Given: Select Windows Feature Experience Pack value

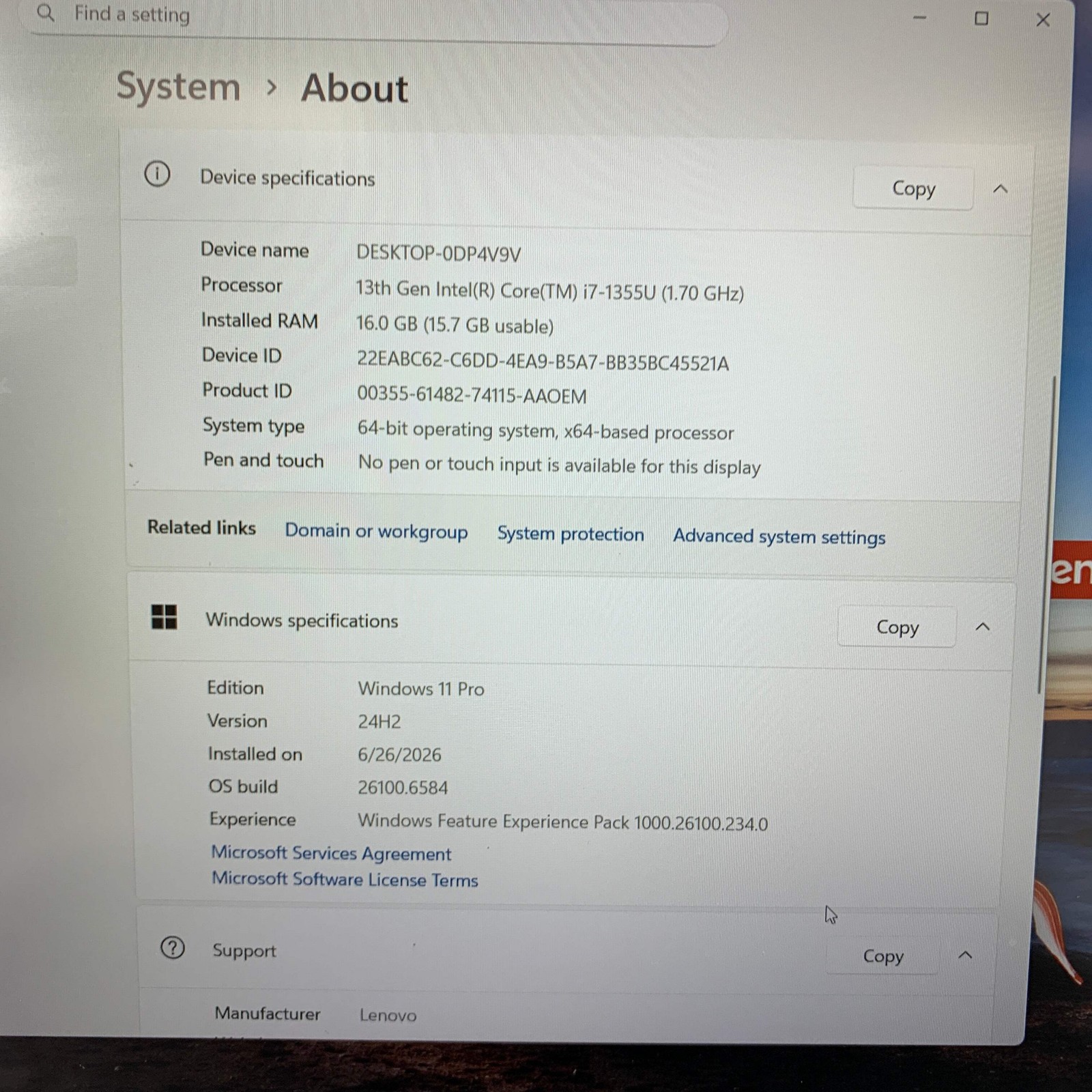Looking at the screenshot, I should click(x=562, y=822).
